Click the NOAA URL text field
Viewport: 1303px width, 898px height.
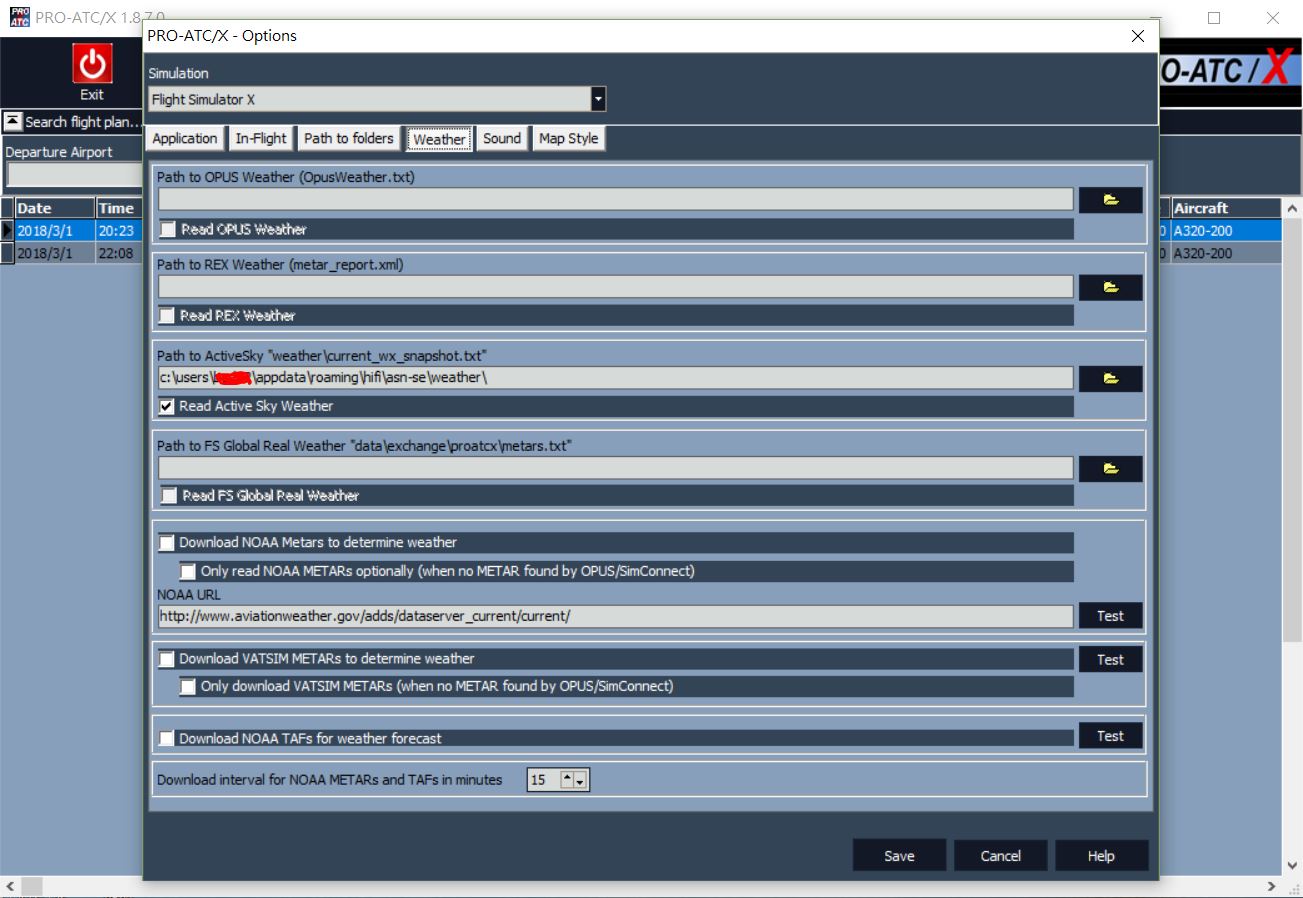[615, 616]
